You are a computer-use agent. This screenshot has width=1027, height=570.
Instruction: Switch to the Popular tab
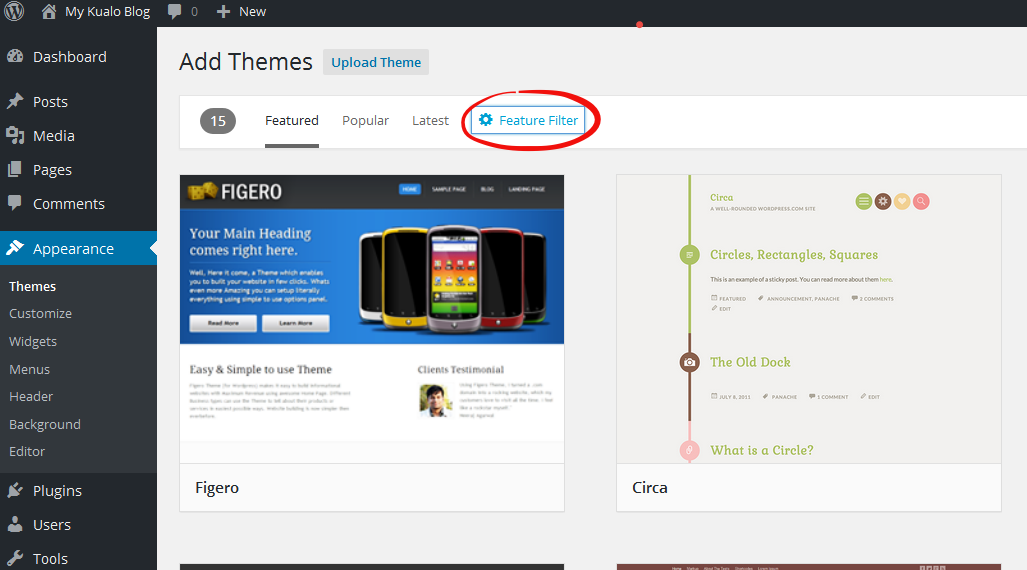coord(365,121)
